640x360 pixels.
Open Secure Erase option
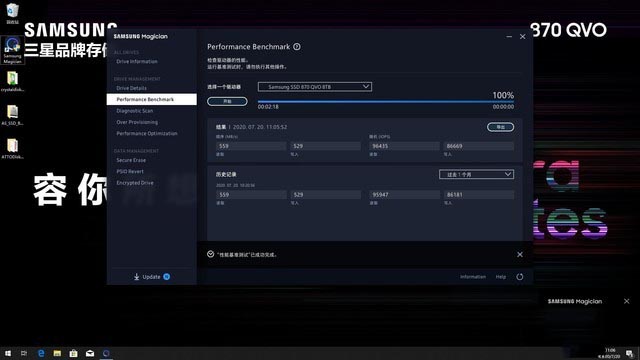[131, 160]
